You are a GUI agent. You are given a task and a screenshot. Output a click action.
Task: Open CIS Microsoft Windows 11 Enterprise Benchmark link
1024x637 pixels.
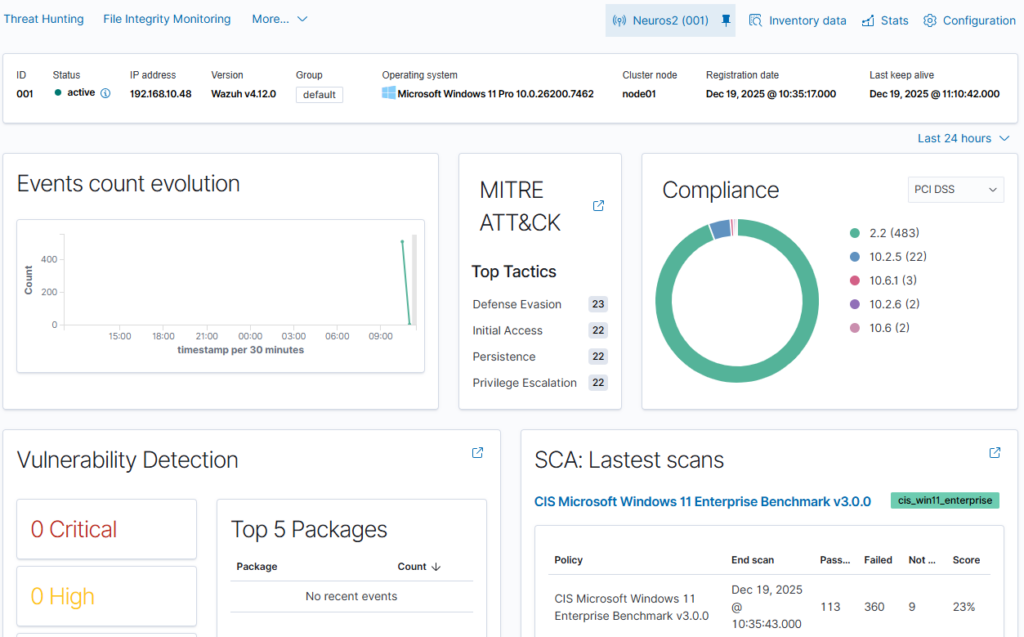coord(702,501)
